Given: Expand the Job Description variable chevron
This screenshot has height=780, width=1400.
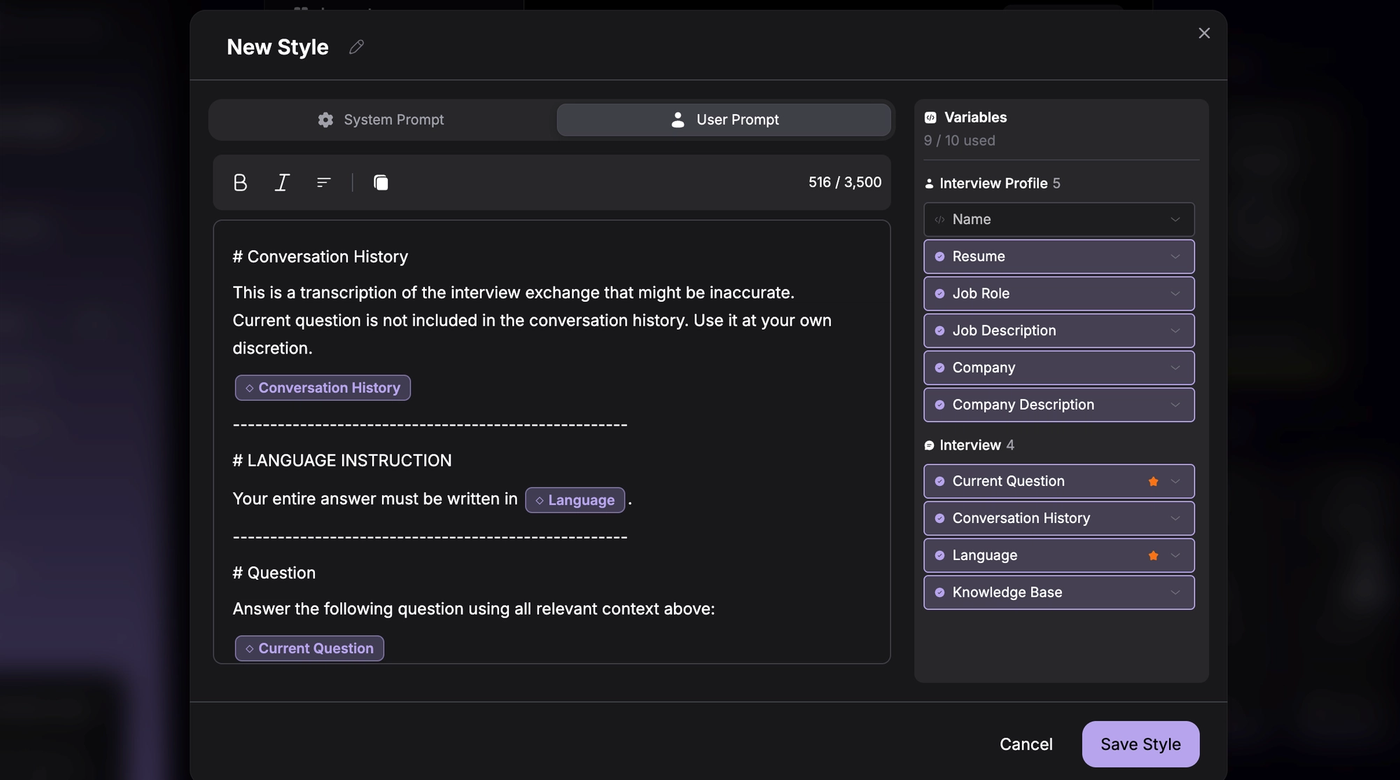Looking at the screenshot, I should point(1175,331).
